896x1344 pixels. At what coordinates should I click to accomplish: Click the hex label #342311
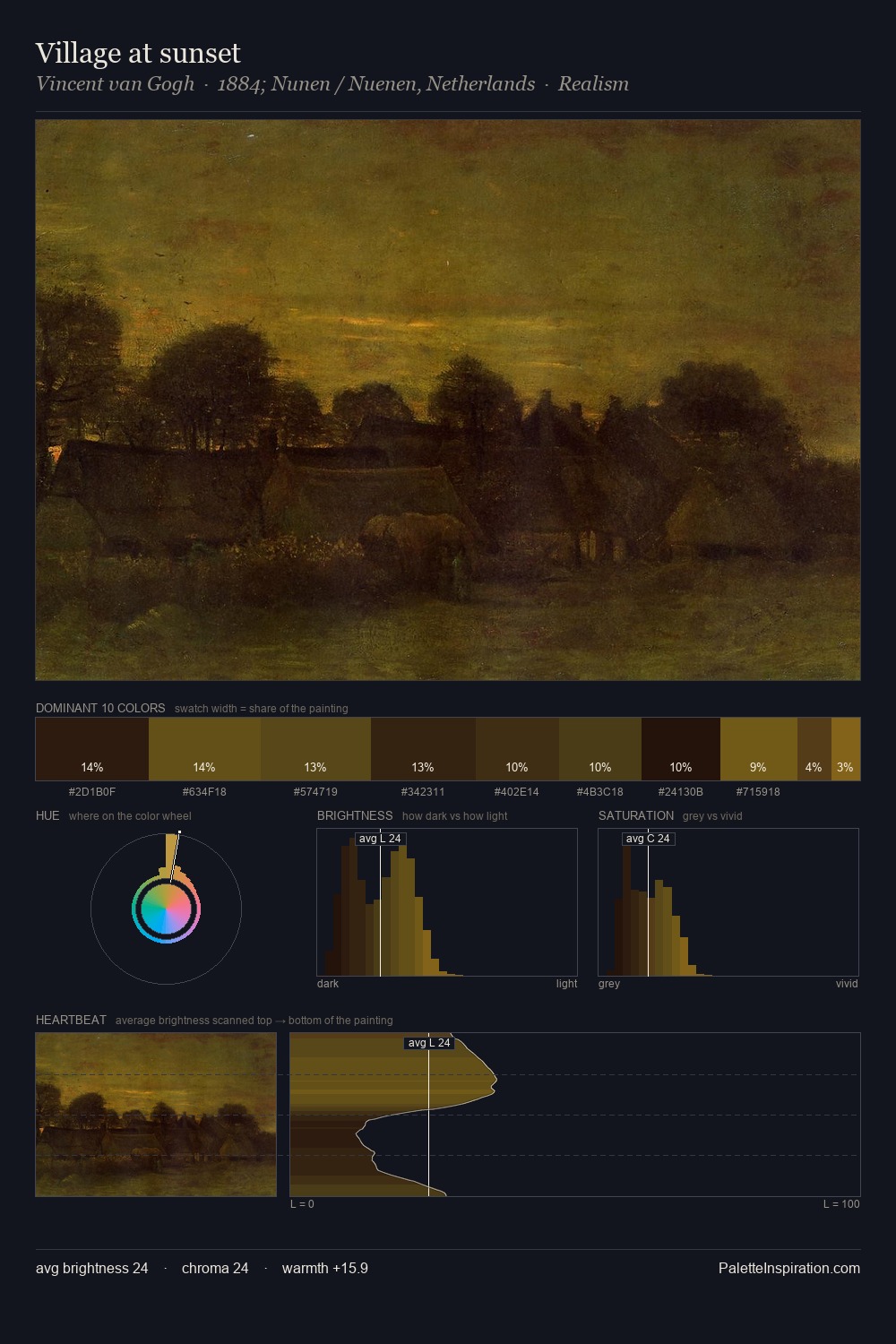(423, 792)
